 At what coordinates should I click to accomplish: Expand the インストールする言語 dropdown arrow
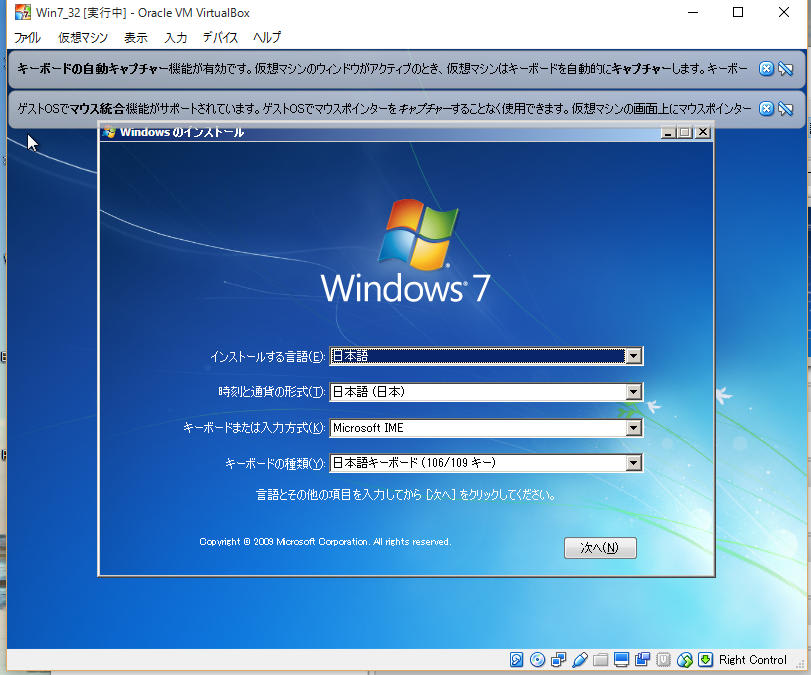(x=634, y=356)
